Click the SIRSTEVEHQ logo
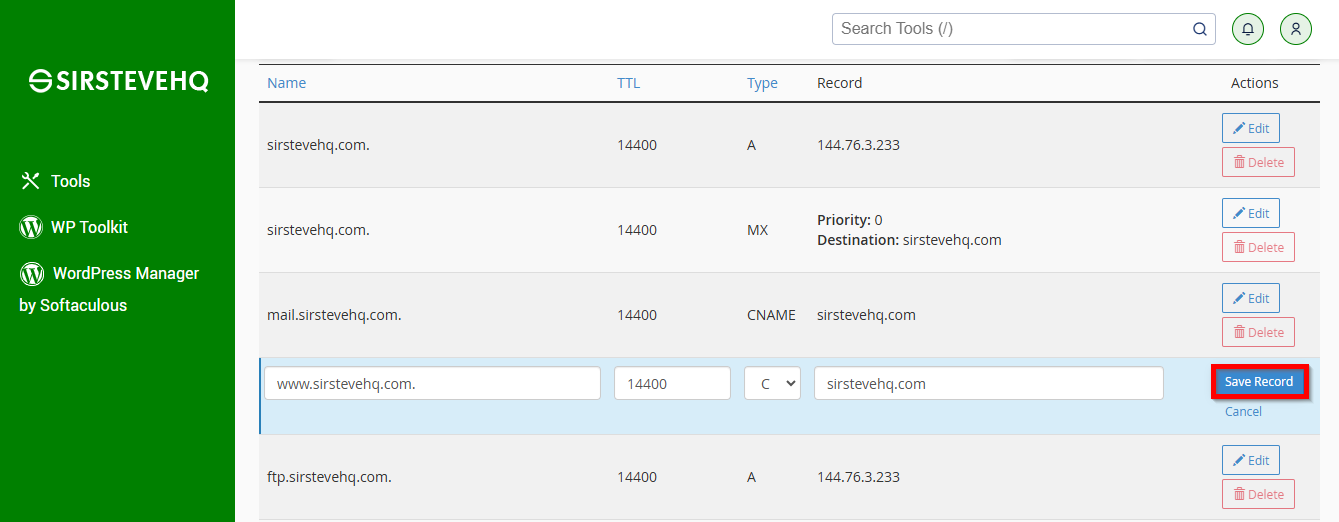Screen dimensions: 1339x522 (x=118, y=81)
